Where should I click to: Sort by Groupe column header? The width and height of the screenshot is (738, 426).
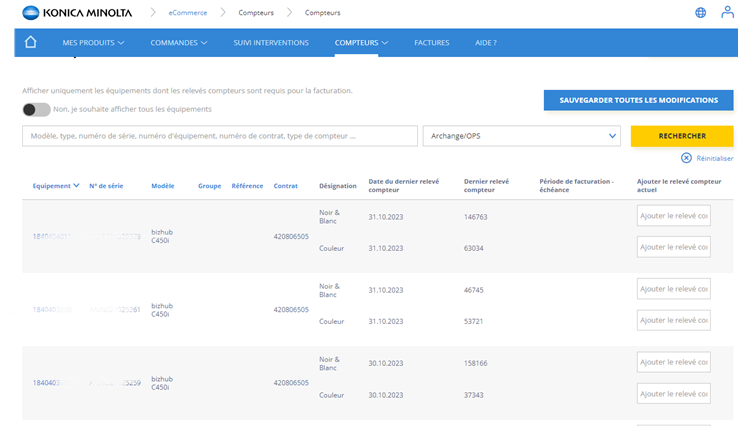tap(209, 186)
